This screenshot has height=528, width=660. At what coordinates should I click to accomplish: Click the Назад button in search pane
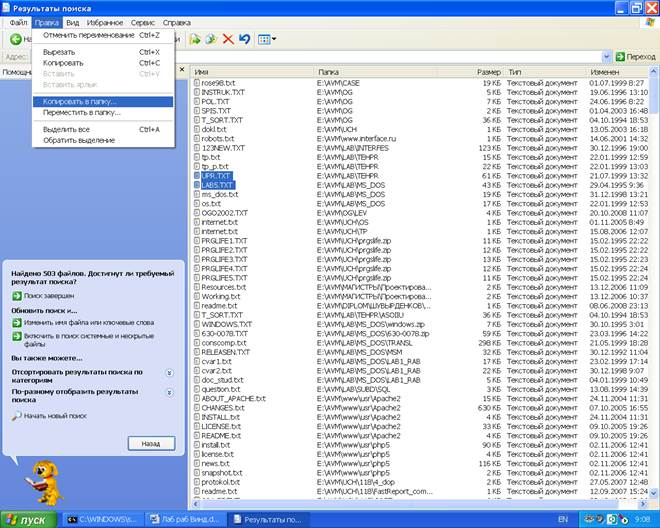151,443
